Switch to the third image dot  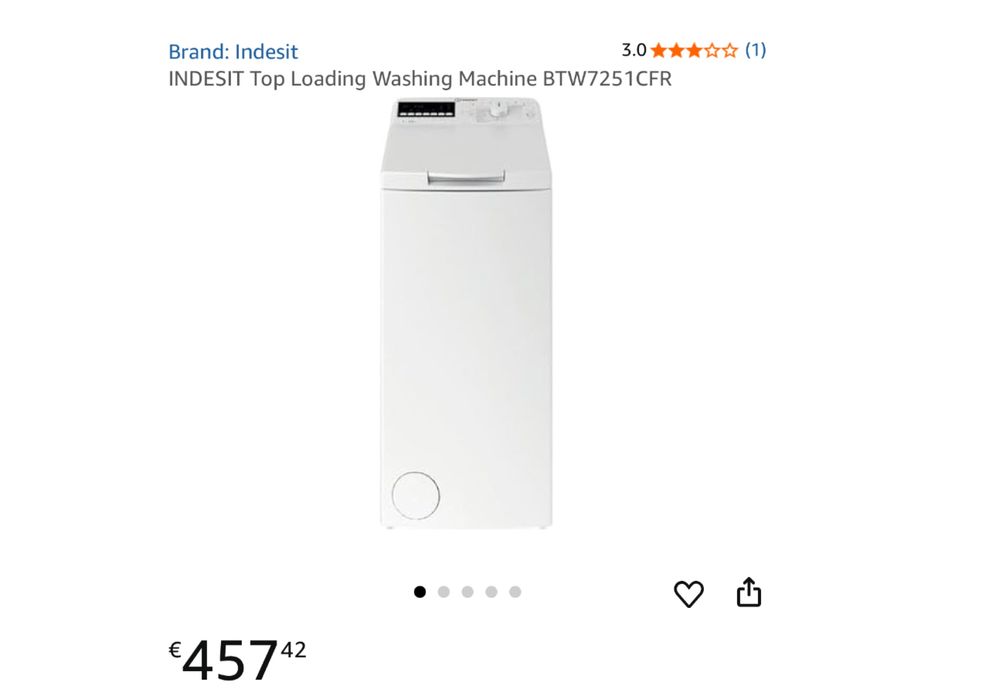coord(467,592)
